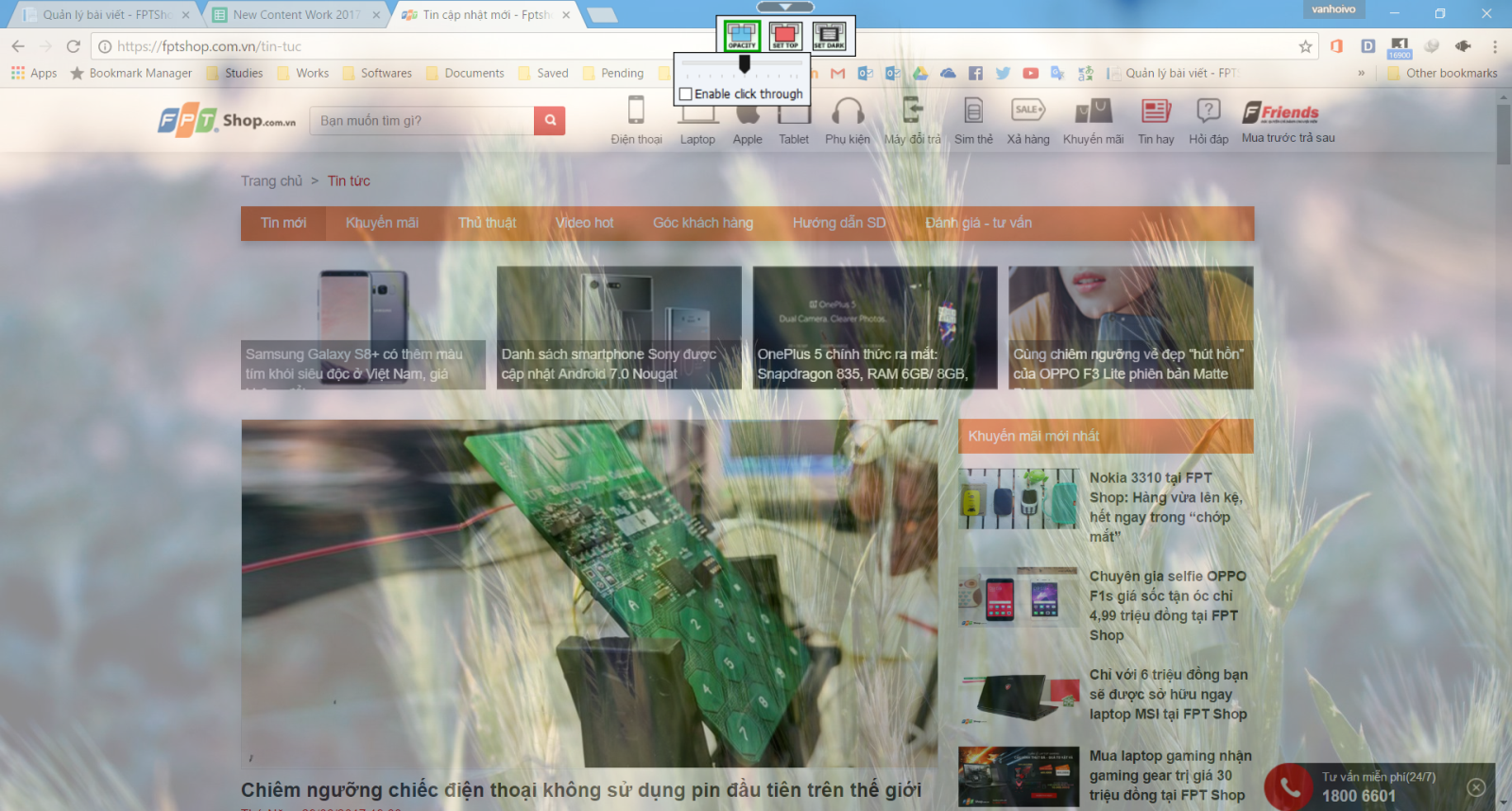Image resolution: width=1512 pixels, height=811 pixels.
Task: Focus the 'Bạn muốn tìm gì?' search box
Action: [421, 120]
